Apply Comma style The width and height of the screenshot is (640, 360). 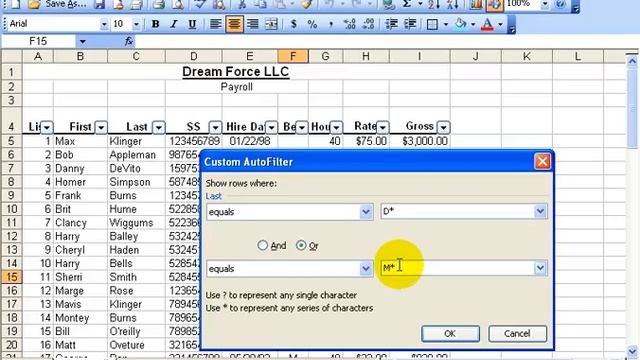pos(331,24)
